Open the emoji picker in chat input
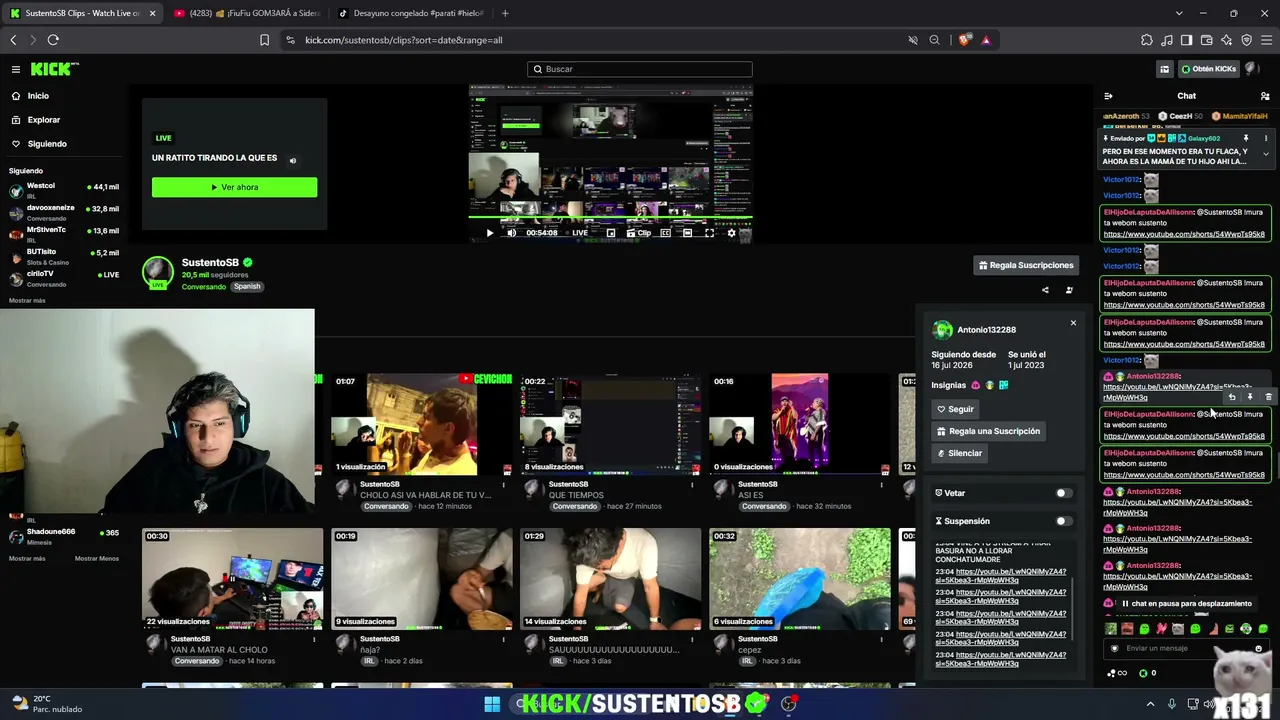 (x=1259, y=648)
